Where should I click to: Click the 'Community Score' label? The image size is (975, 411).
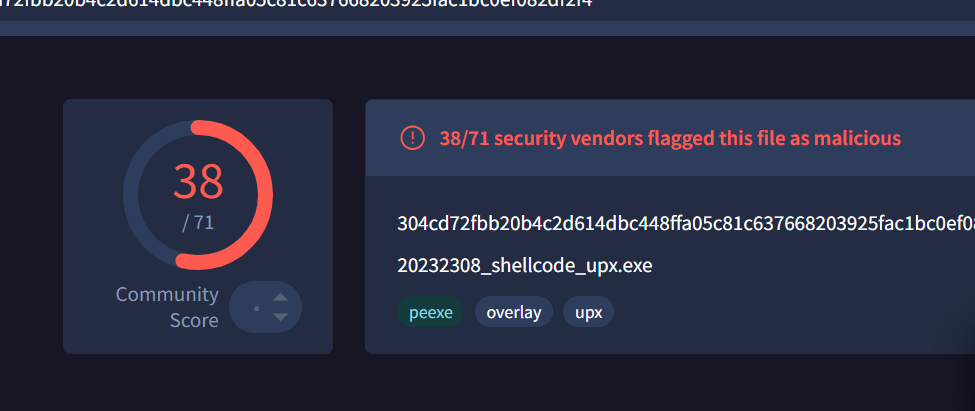click(167, 307)
